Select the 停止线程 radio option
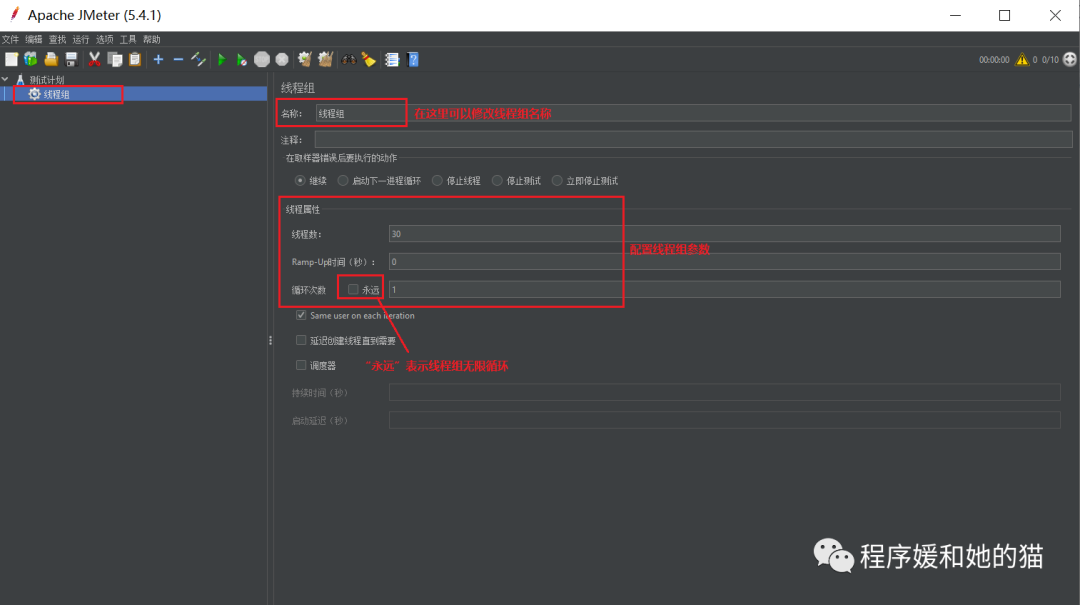This screenshot has height=605, width=1080. pos(437,181)
